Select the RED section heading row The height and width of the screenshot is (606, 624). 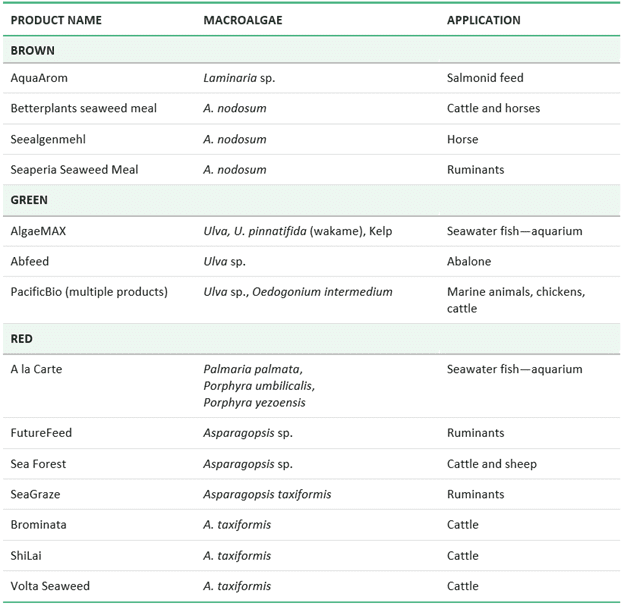22,339
